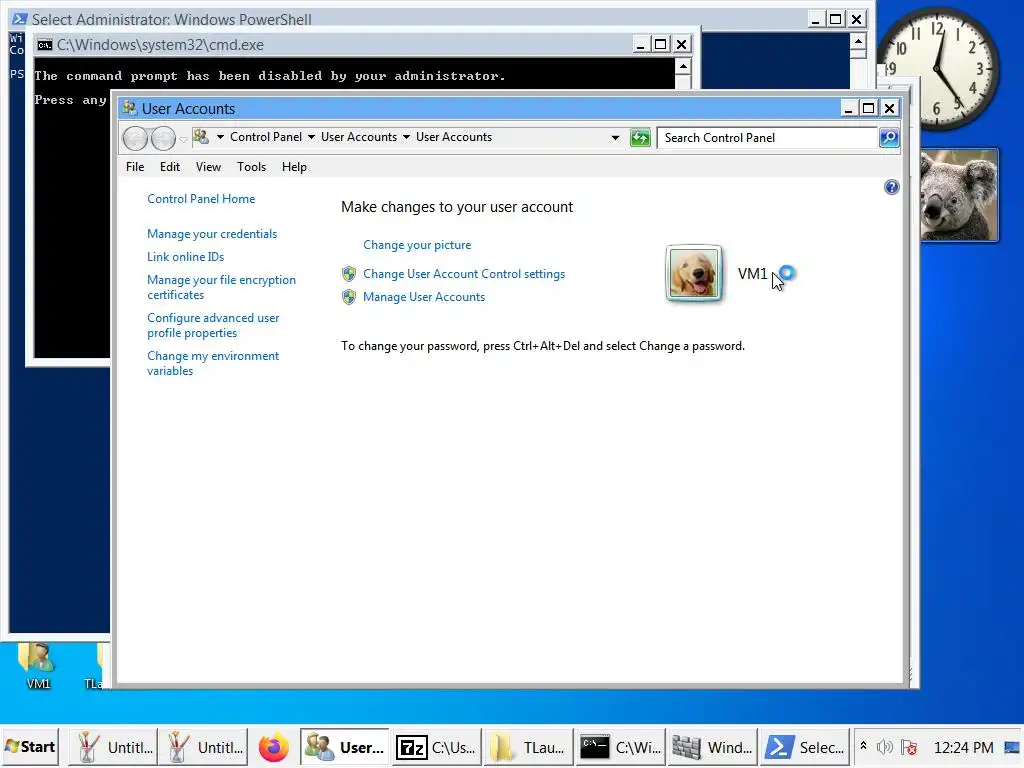
Task: Expand dropdown arrow after Control Panel breadcrumb
Action: [311, 137]
